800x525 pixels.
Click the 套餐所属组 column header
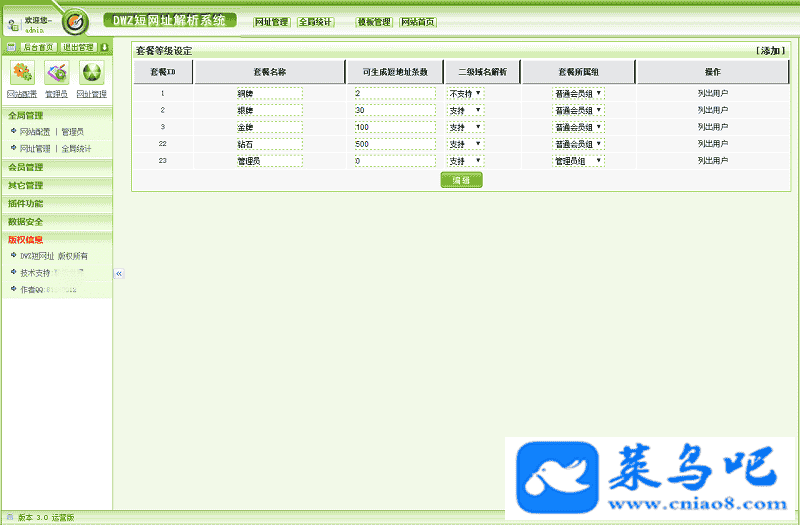tap(578, 72)
